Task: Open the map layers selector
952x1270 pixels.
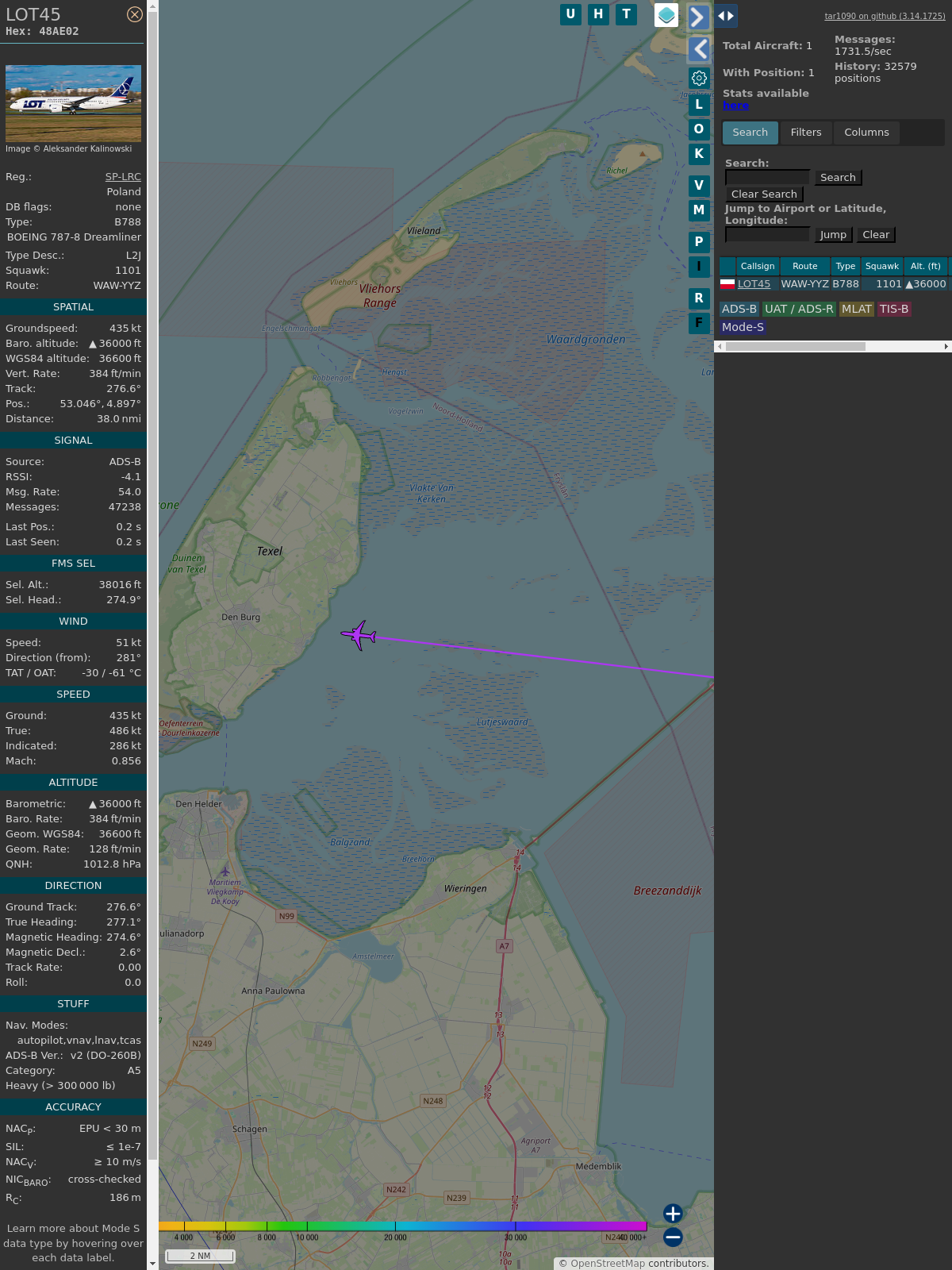Action: pos(666,15)
